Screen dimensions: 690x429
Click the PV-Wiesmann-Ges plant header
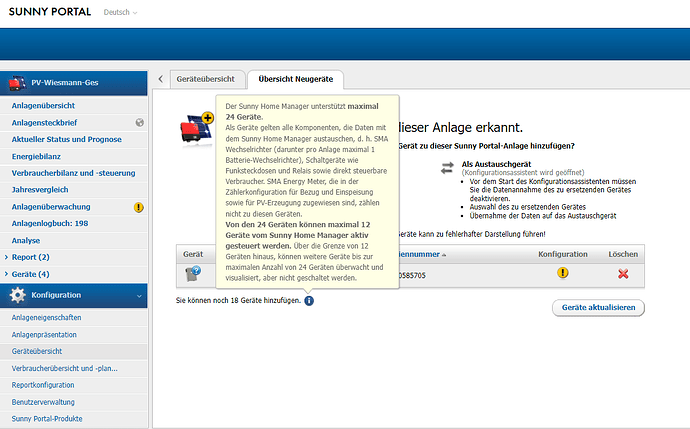[x=73, y=83]
